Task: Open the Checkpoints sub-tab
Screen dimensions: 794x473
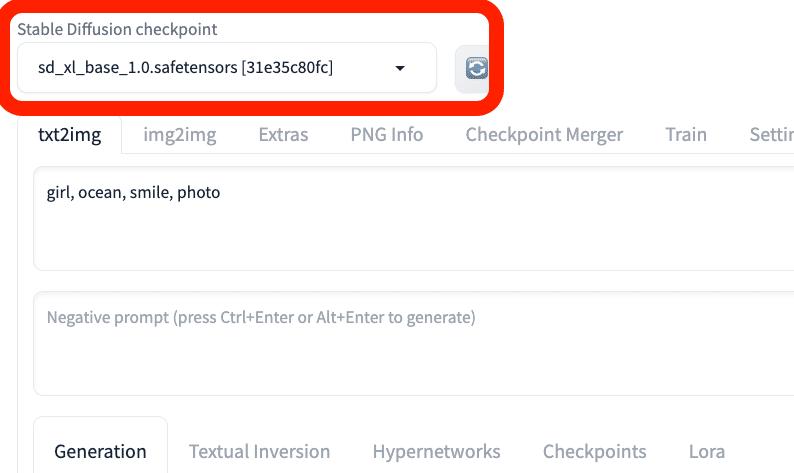Action: tap(594, 452)
